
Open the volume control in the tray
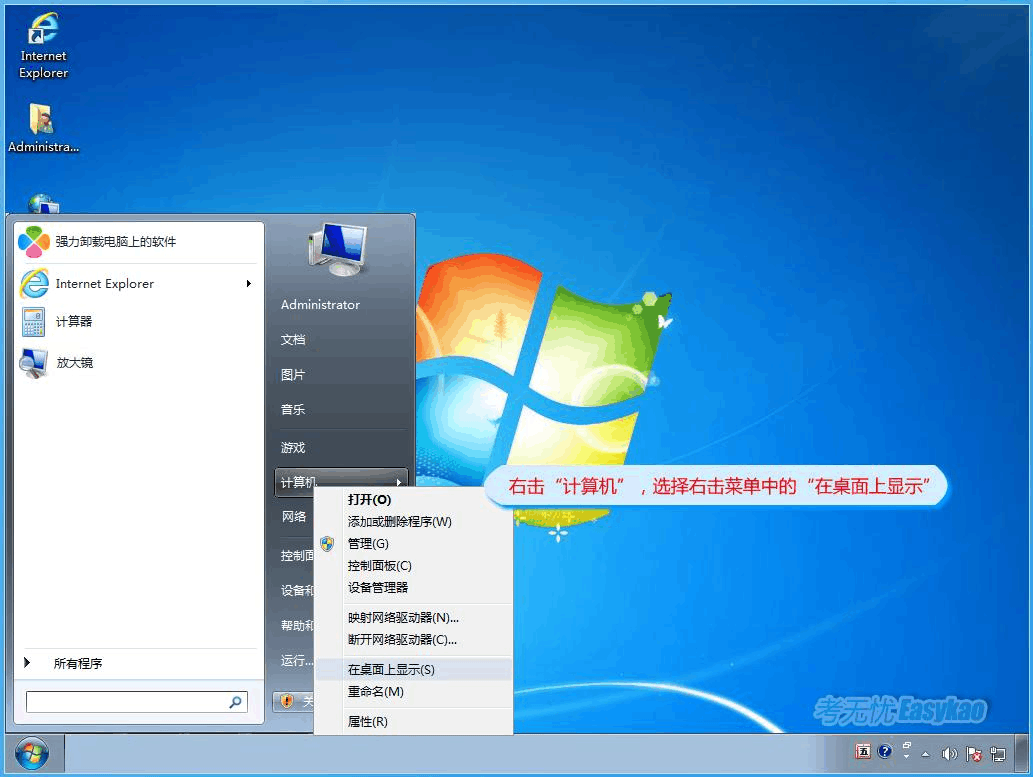coord(950,753)
